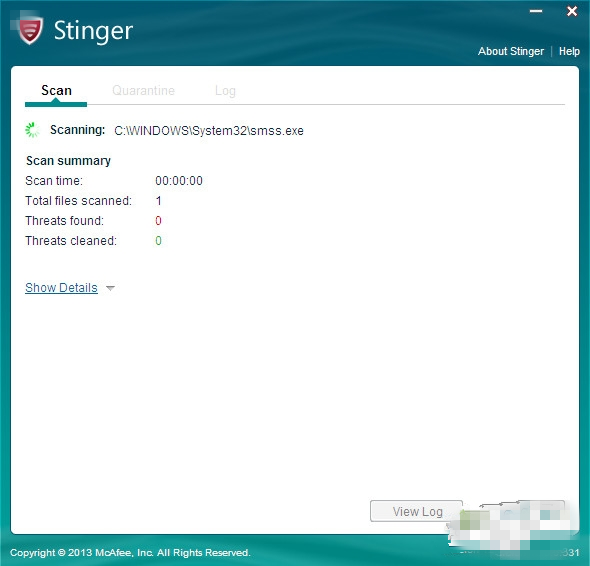The width and height of the screenshot is (590, 566).
Task: Open the Show Details link
Action: (61, 288)
